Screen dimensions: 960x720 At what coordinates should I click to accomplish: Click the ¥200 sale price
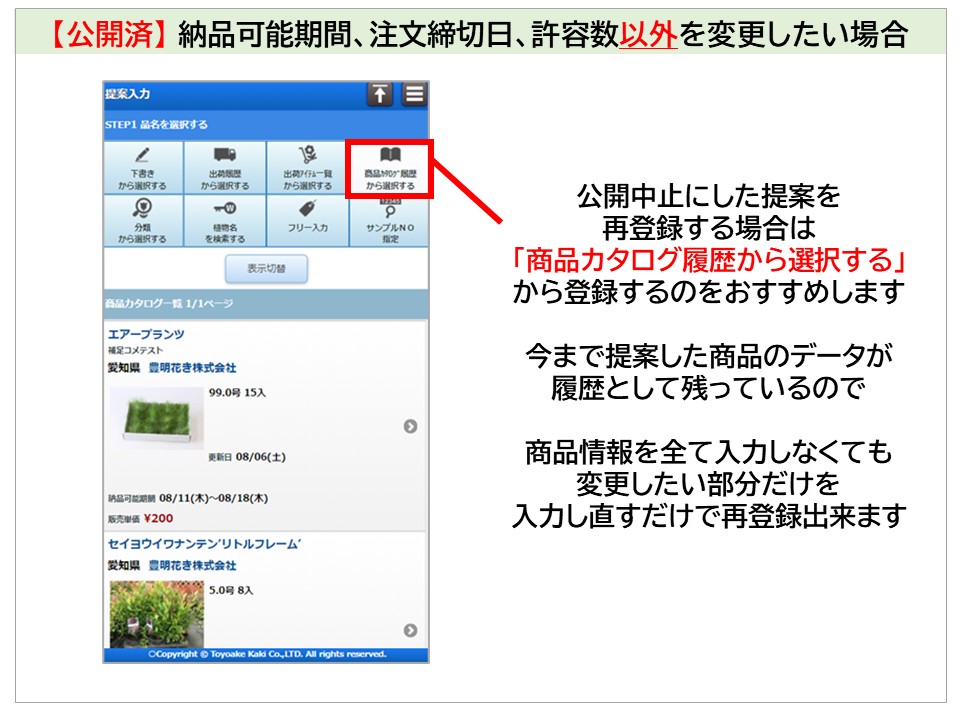(x=158, y=519)
